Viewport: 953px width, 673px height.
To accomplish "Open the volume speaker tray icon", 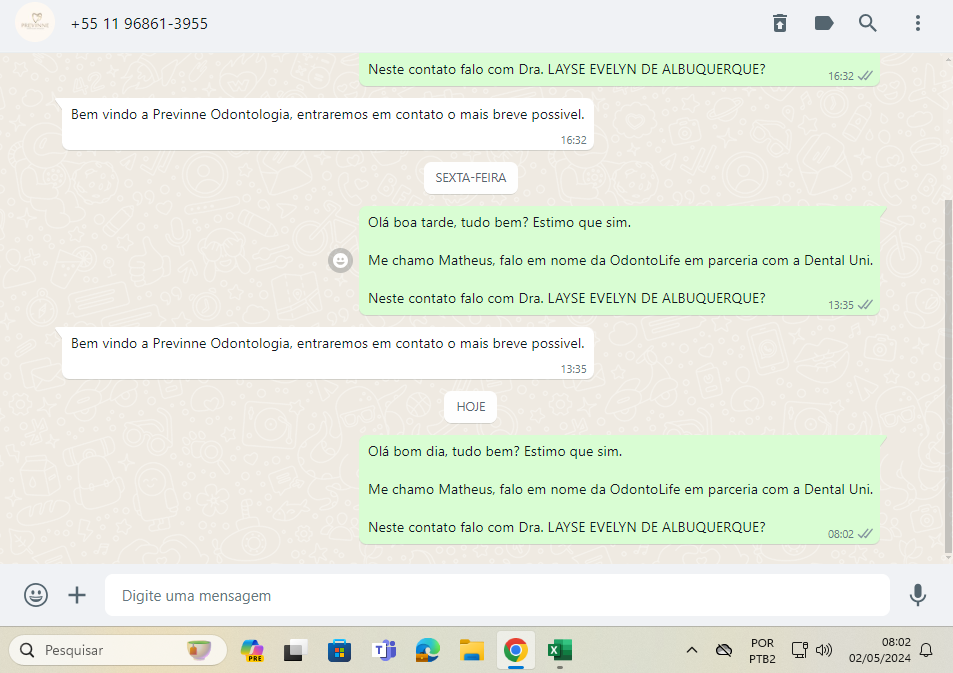I will [824, 650].
